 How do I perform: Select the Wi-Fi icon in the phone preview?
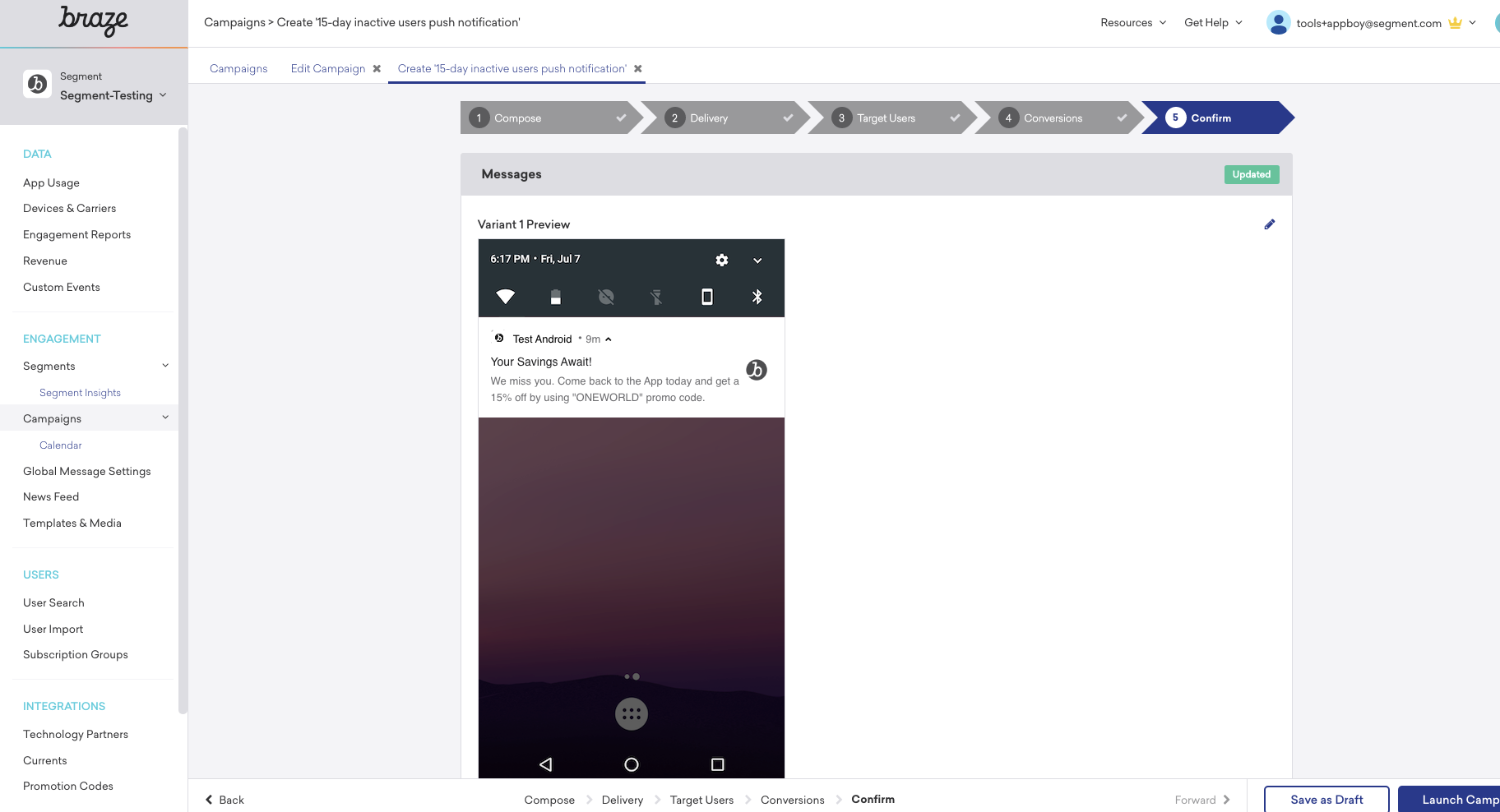click(x=505, y=297)
